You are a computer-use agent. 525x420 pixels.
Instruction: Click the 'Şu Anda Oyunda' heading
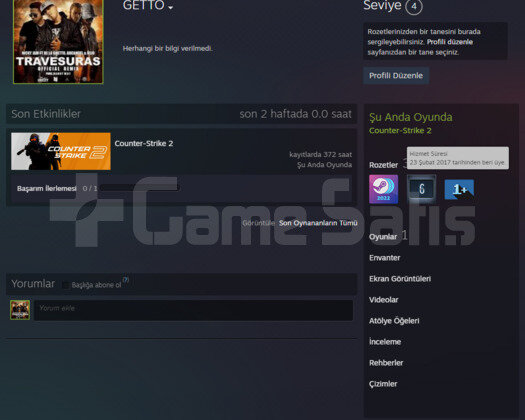click(x=410, y=117)
